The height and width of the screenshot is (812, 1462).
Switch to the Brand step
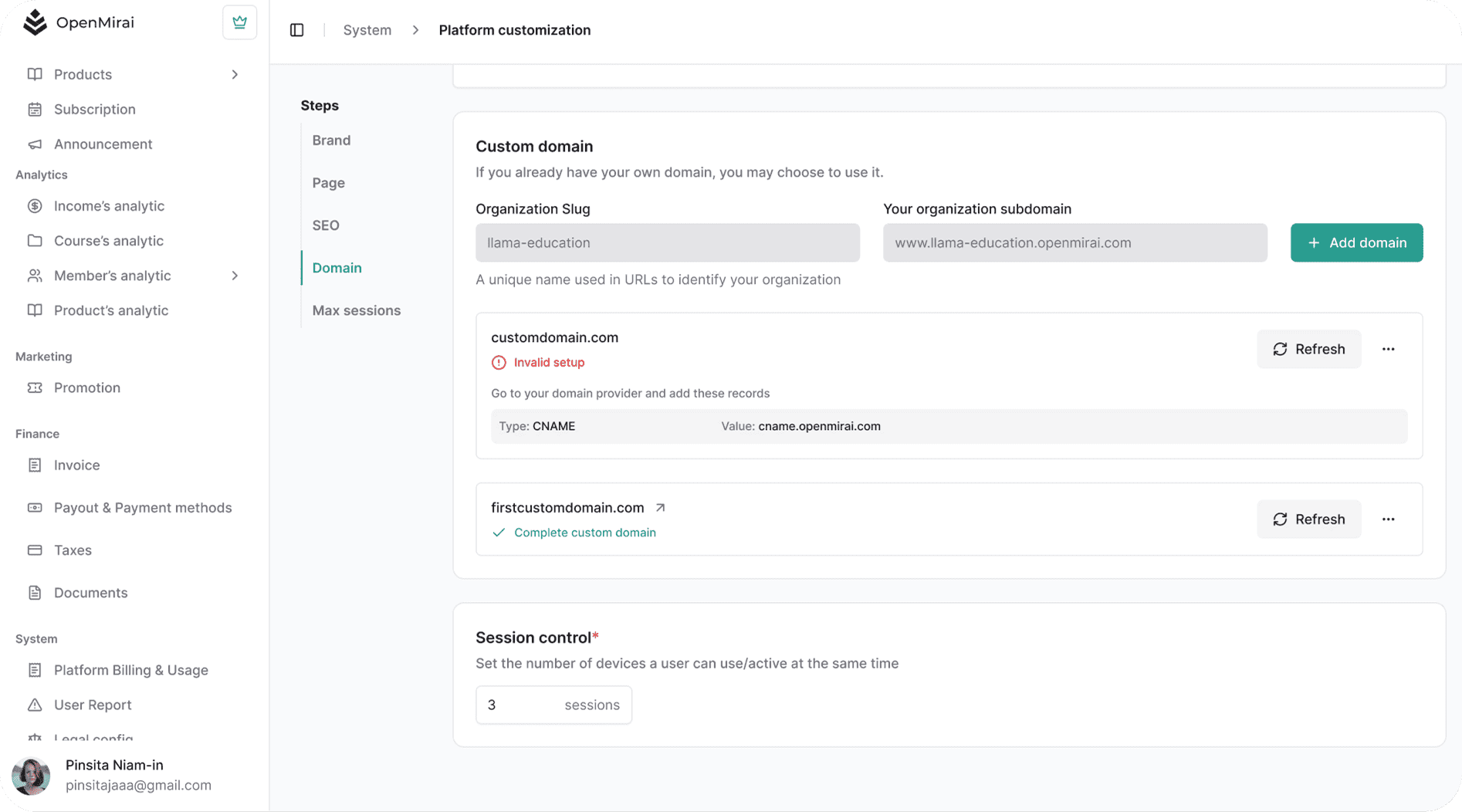coord(331,140)
